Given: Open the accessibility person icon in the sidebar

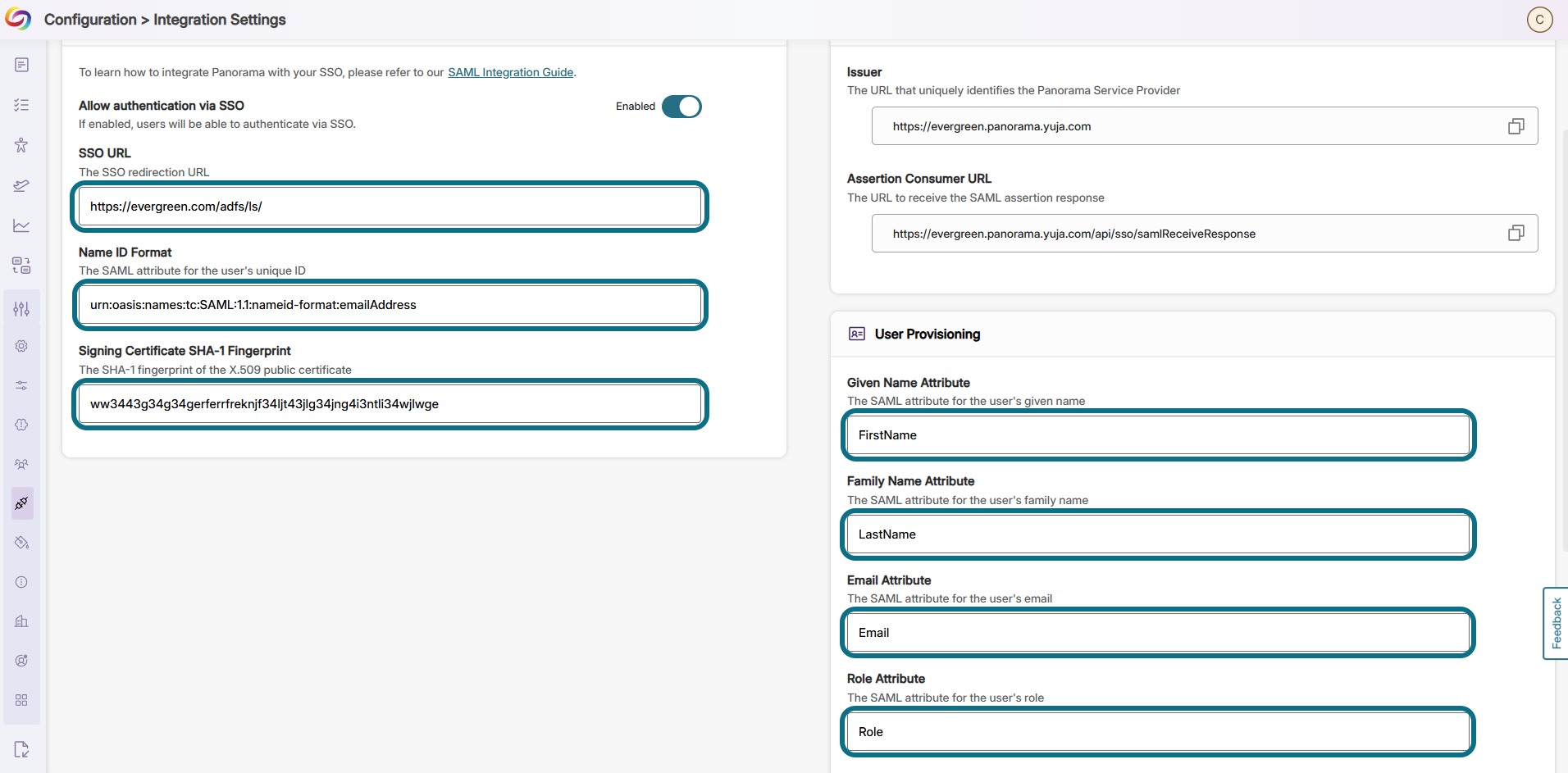Looking at the screenshot, I should pyautogui.click(x=21, y=145).
